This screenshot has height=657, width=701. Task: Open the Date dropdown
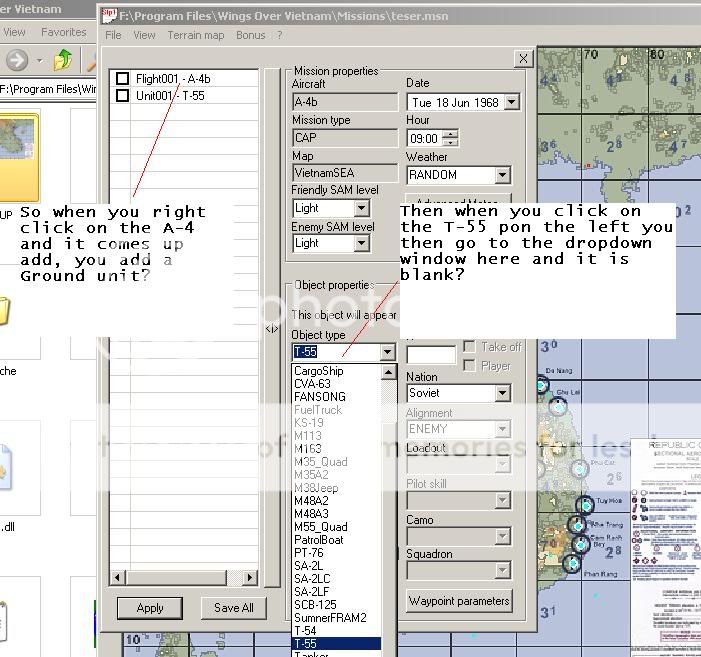coord(511,102)
